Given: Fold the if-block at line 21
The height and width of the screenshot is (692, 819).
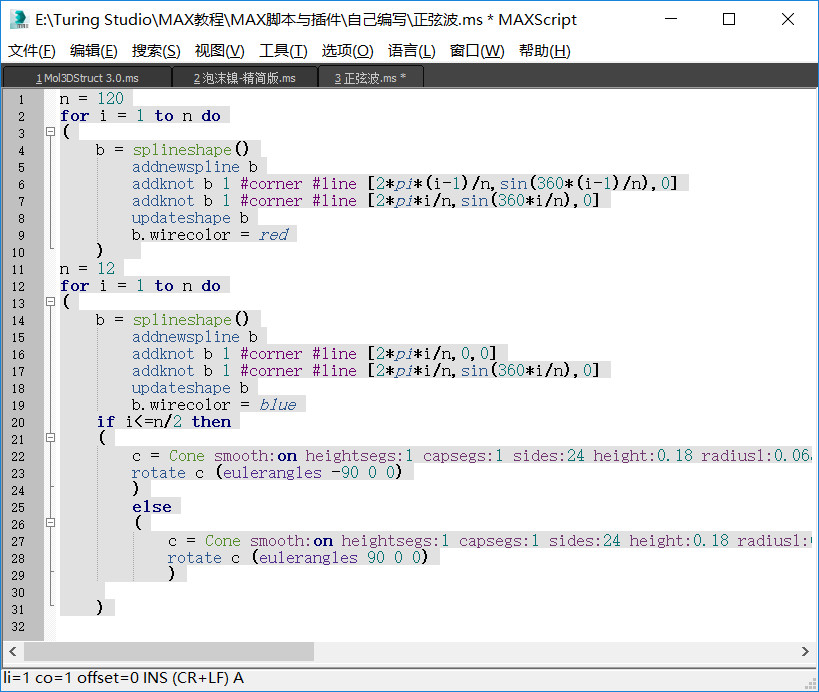Looking at the screenshot, I should click(50, 439).
